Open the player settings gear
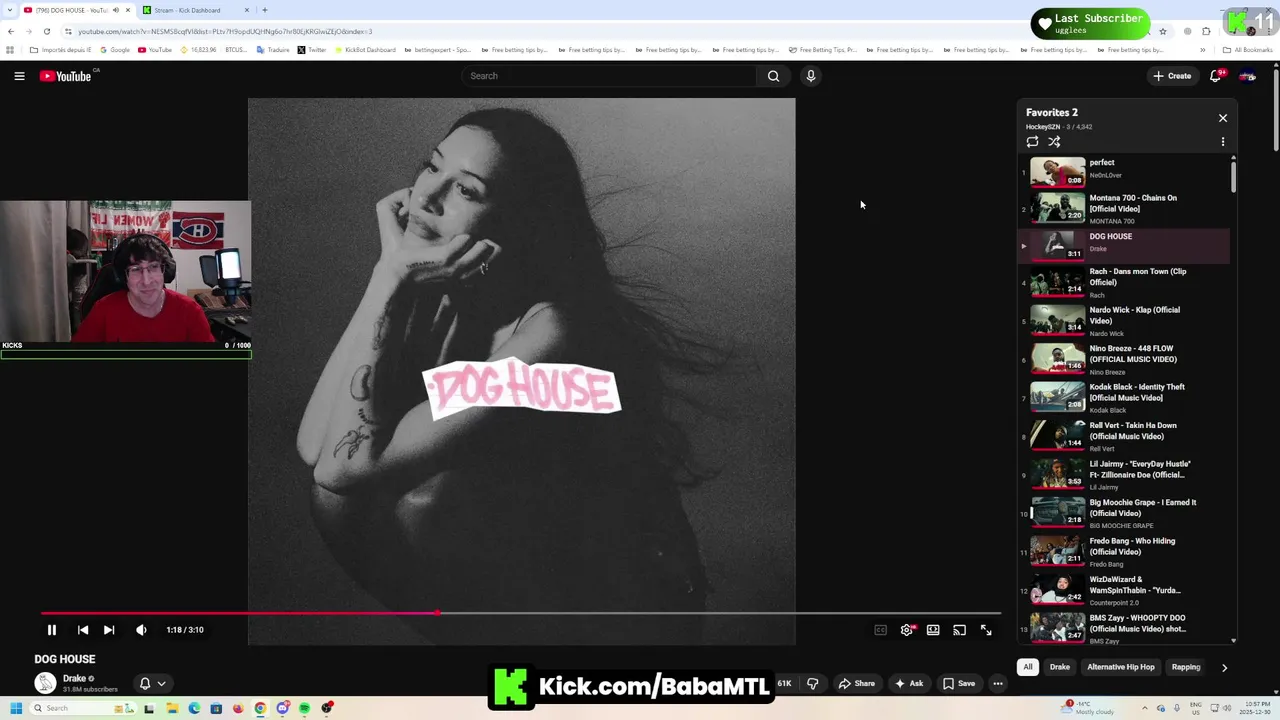Image resolution: width=1280 pixels, height=720 pixels. click(907, 630)
